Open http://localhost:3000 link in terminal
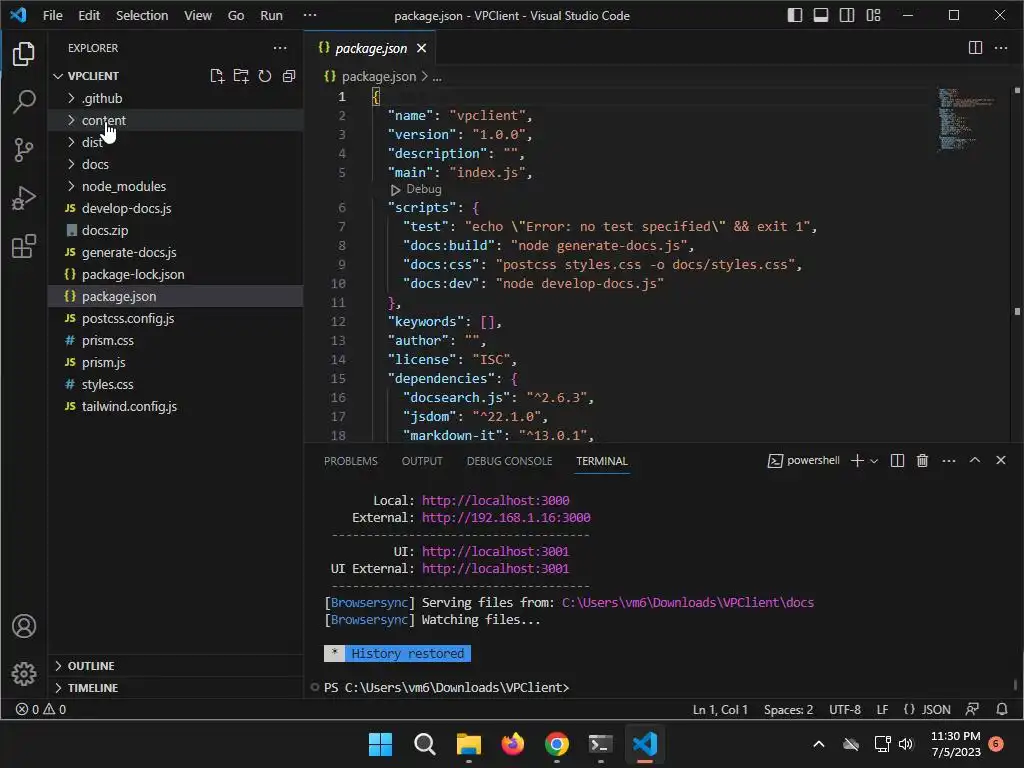 (x=495, y=500)
